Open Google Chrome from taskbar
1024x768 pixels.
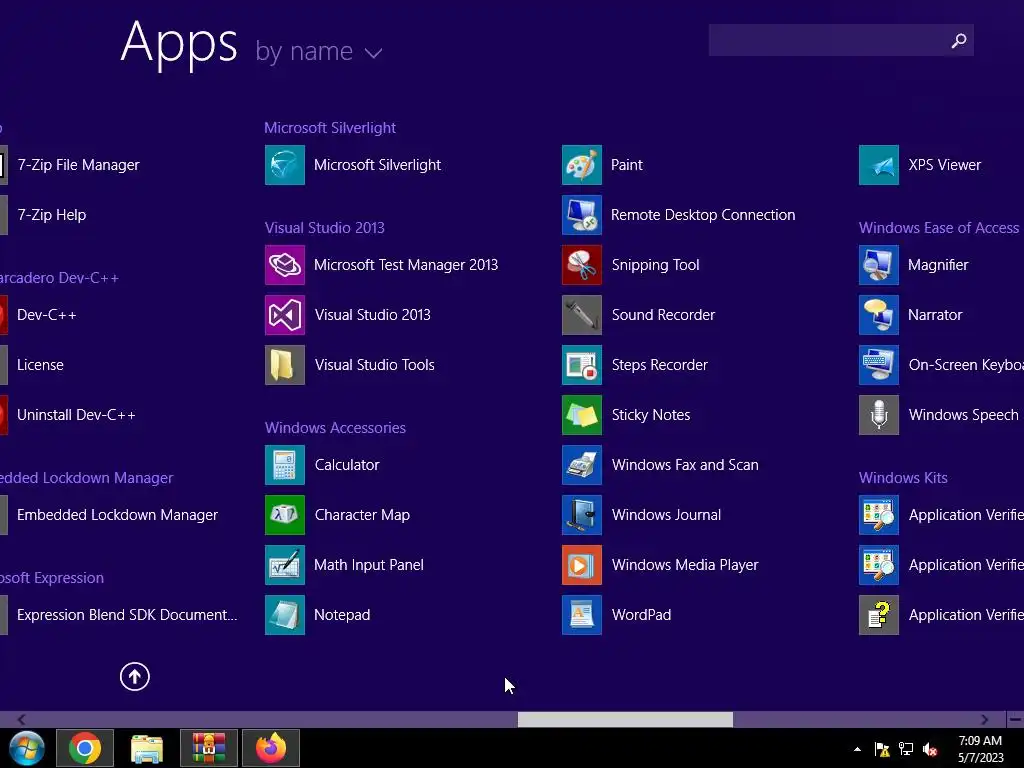pos(85,748)
